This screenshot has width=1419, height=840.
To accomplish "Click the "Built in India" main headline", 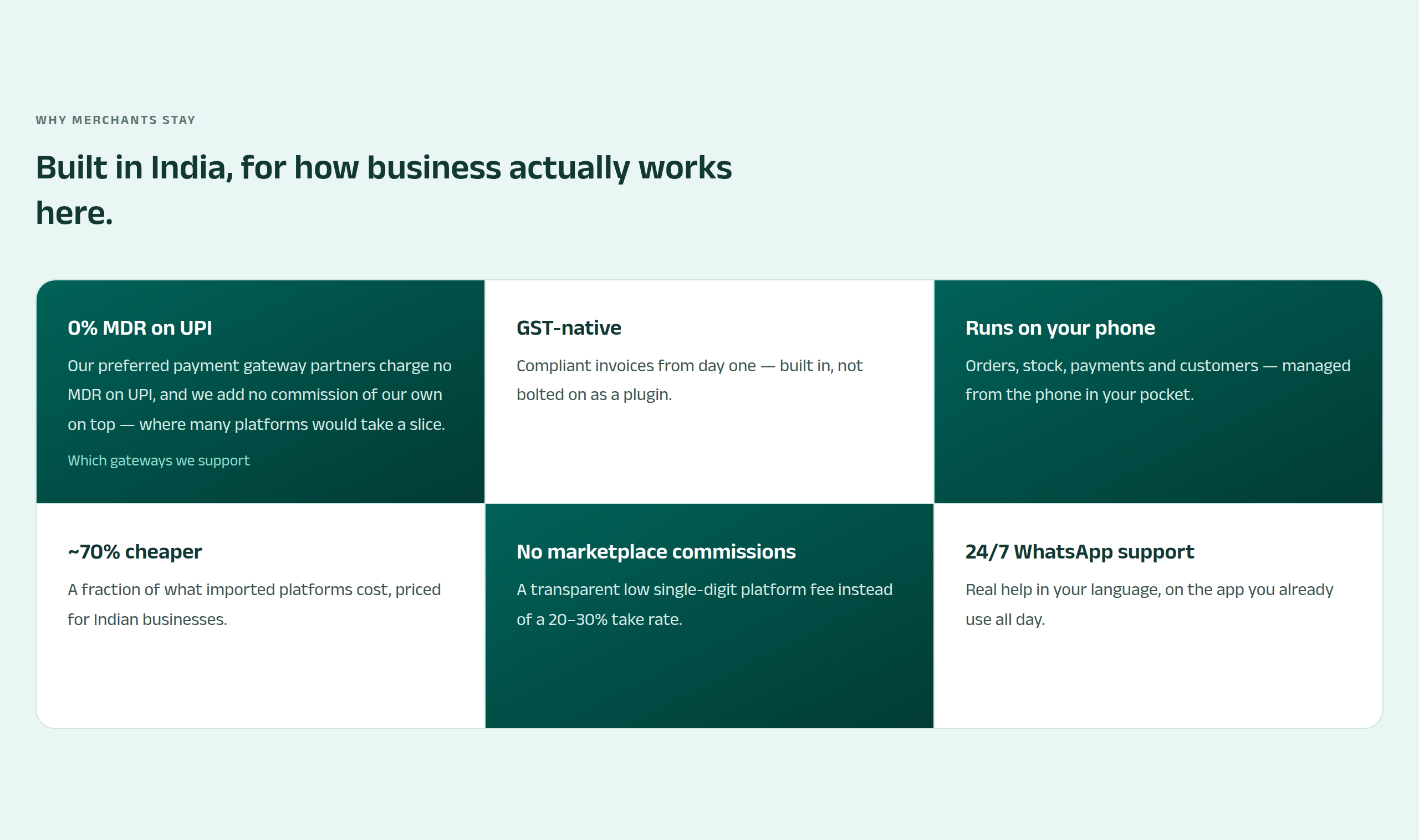I will point(384,189).
